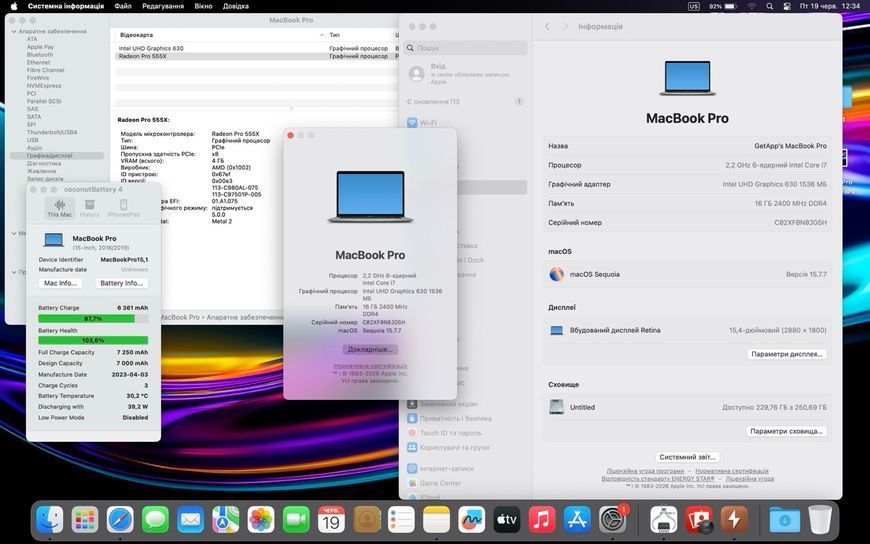Open Freeform from the Dock
Image resolution: width=870 pixels, height=544 pixels.
click(x=472, y=520)
